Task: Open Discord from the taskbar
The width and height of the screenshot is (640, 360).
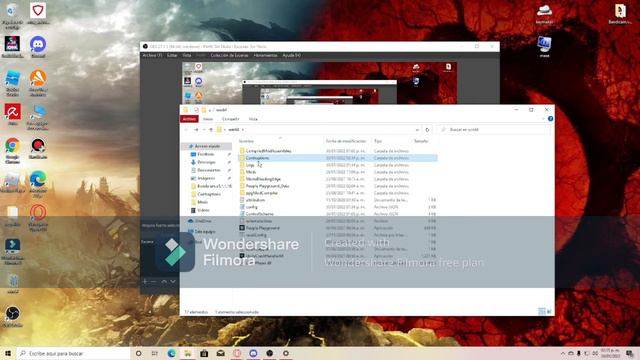Action: point(253,353)
